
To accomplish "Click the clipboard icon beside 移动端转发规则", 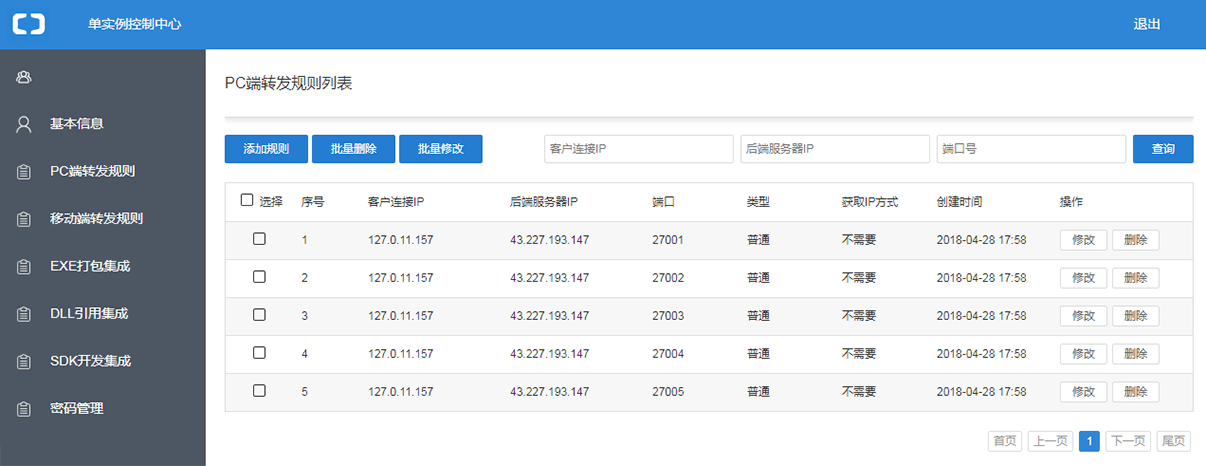I will 25,219.
